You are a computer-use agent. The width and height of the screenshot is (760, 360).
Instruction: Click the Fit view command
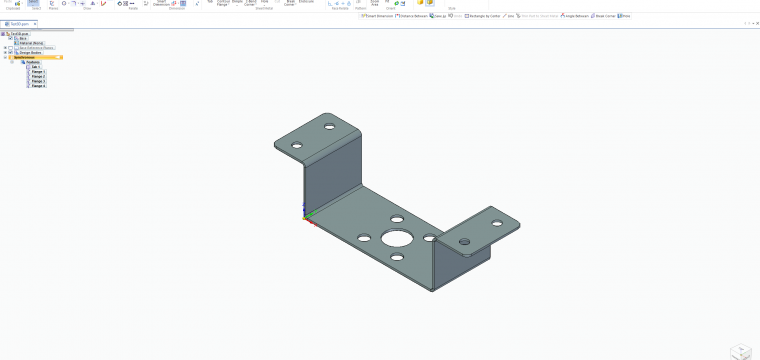(x=387, y=2)
